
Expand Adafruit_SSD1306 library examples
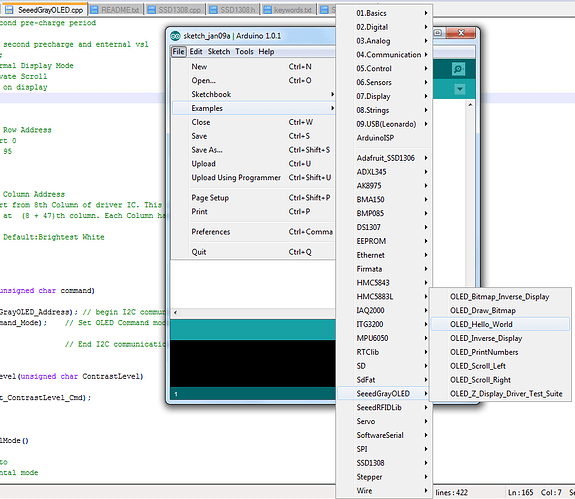tap(384, 158)
